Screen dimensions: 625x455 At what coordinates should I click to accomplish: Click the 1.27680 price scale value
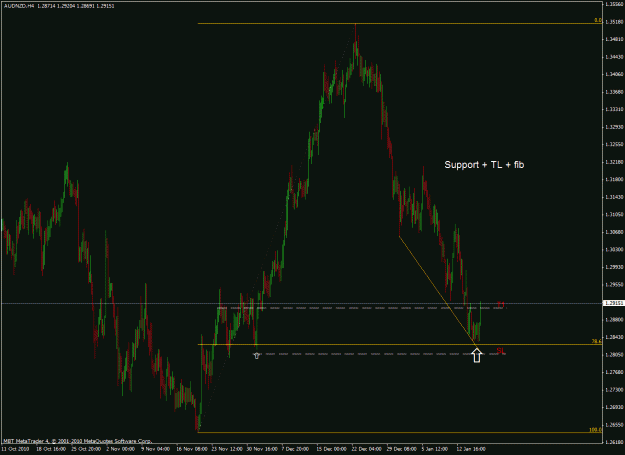(x=614, y=372)
